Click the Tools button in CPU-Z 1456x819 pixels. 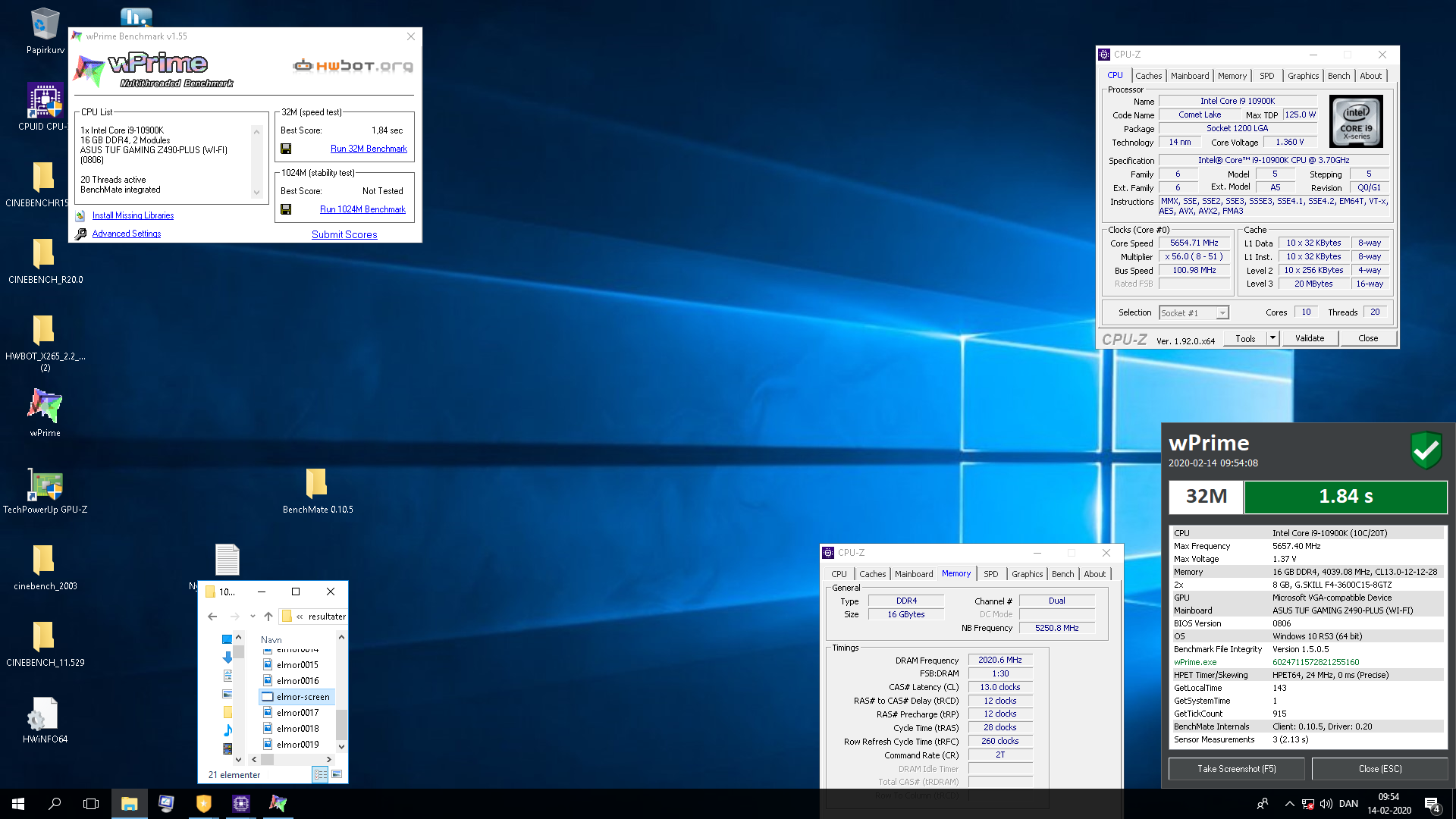pos(1245,338)
